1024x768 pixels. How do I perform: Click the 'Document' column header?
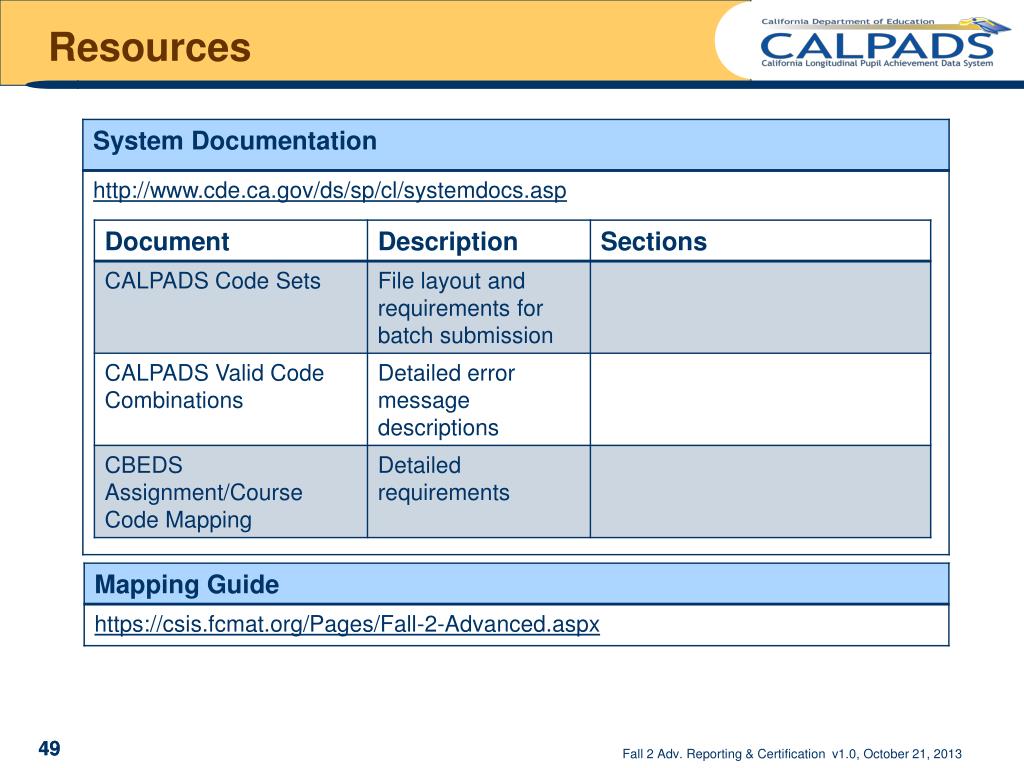click(x=231, y=241)
